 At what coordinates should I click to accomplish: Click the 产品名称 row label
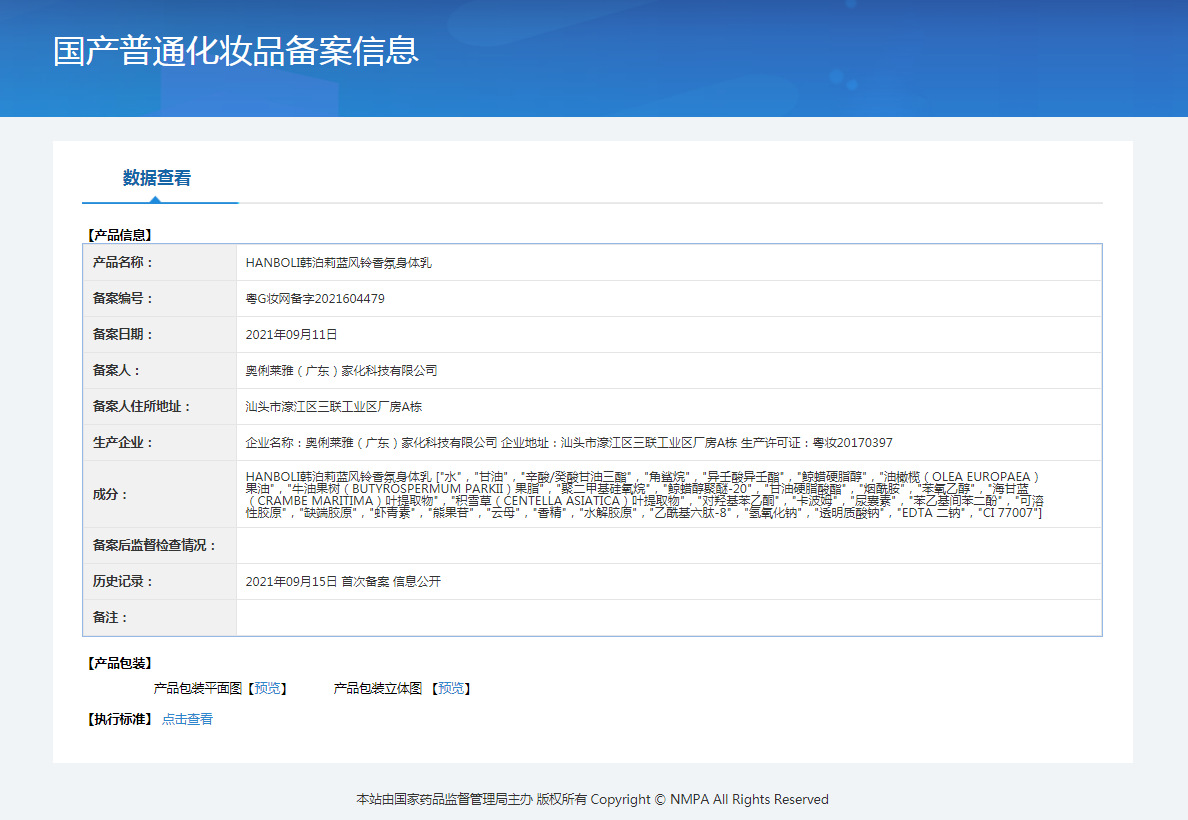pos(123,262)
